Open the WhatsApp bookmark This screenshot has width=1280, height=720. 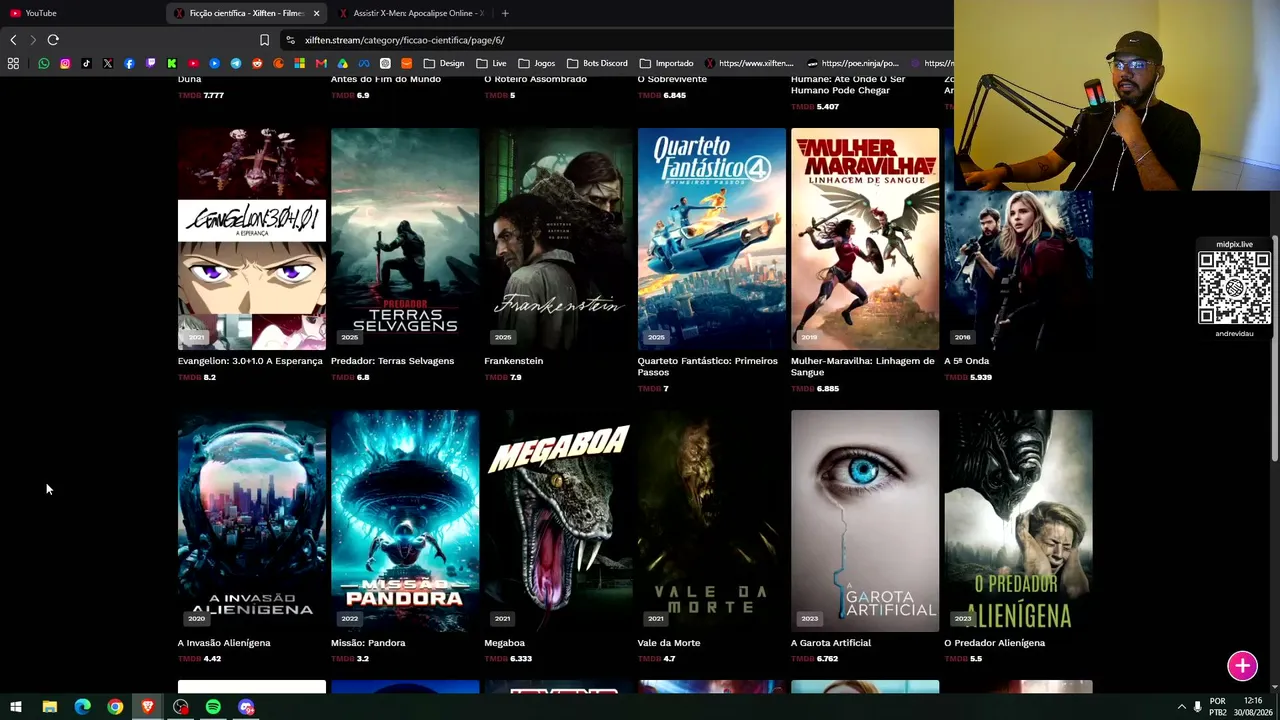[x=44, y=63]
